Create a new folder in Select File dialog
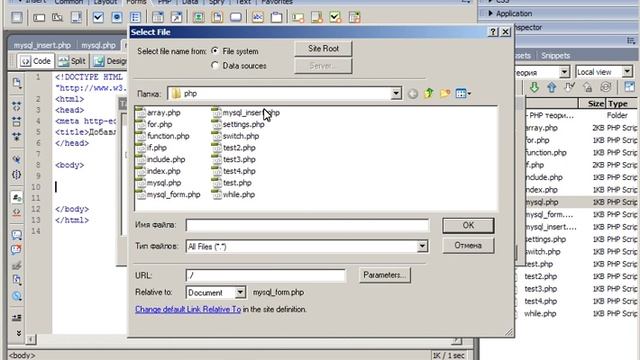The height and width of the screenshot is (360, 640). (445, 93)
